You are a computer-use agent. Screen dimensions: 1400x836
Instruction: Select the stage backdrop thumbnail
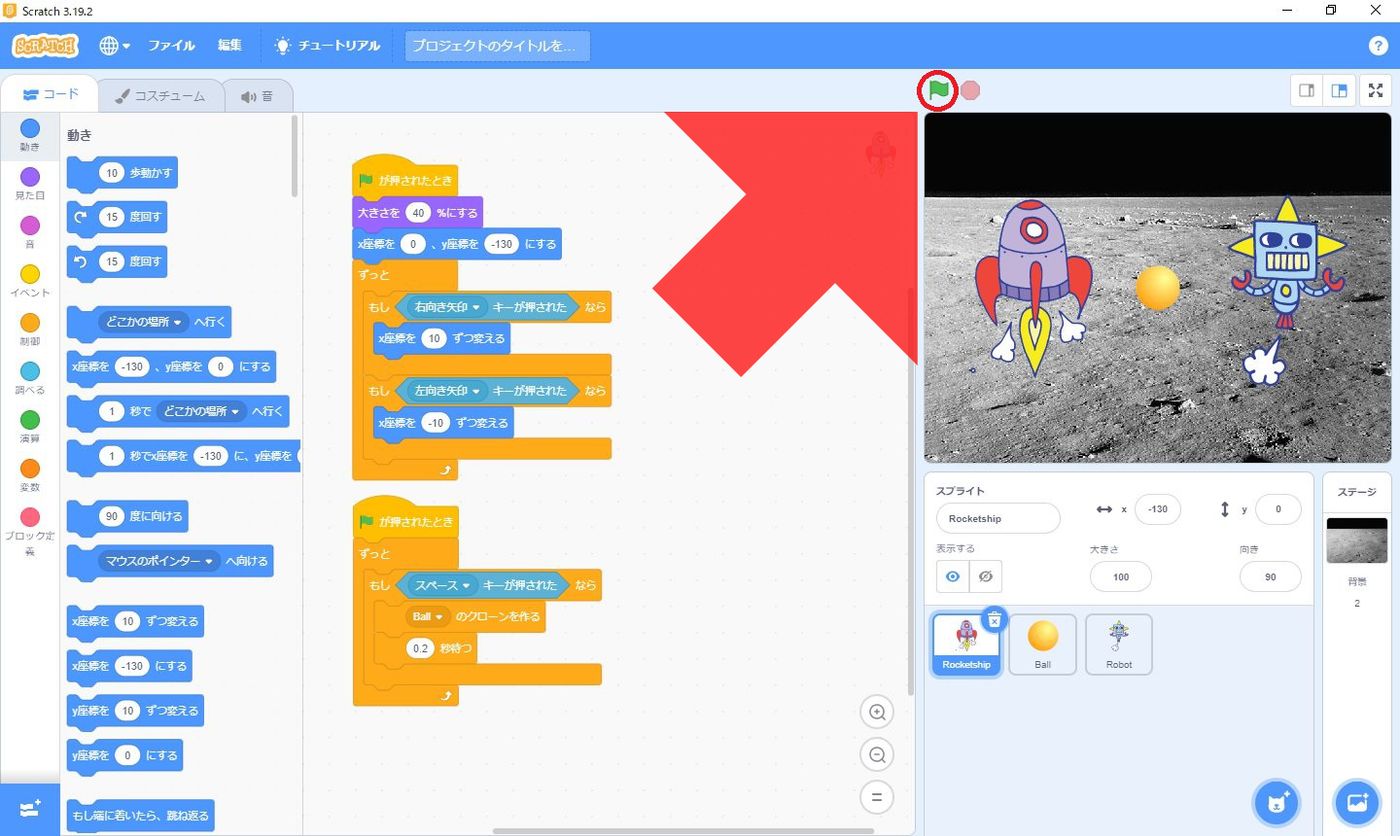(1357, 540)
